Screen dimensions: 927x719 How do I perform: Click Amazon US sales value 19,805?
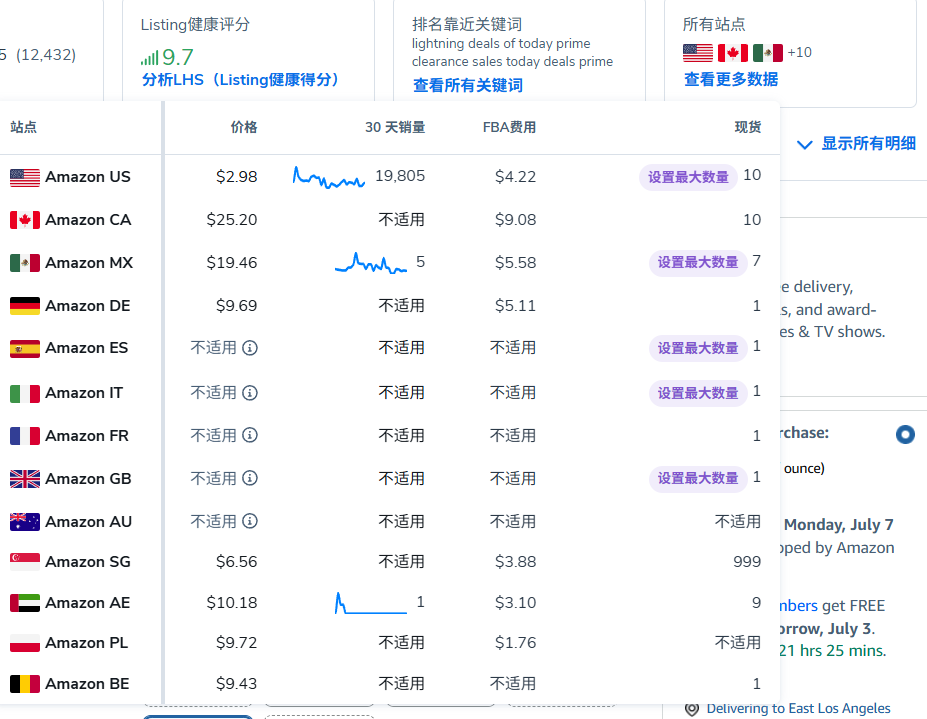pos(400,176)
